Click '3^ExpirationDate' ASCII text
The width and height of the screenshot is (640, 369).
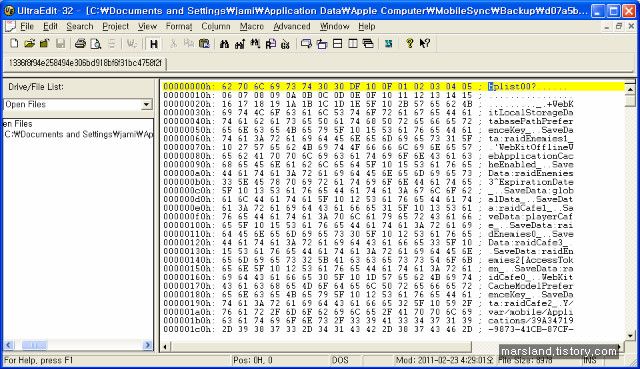531,182
